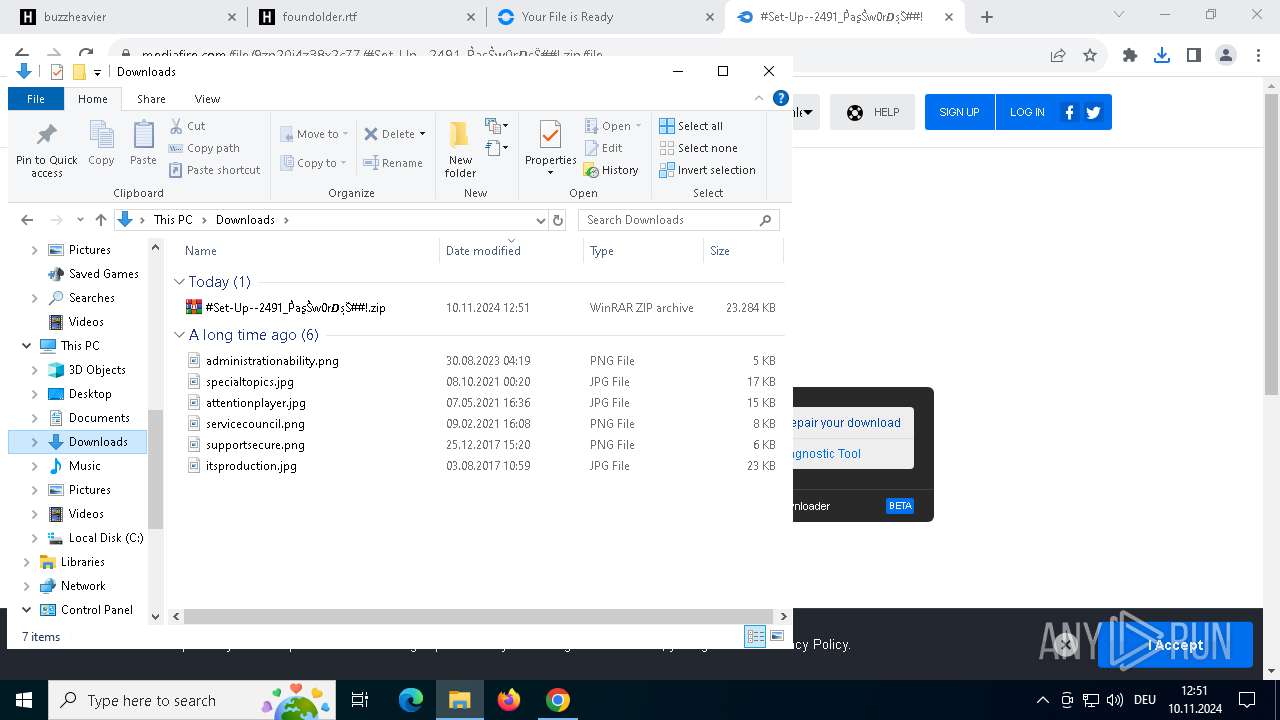Switch to Share ribbon tab
The image size is (1280, 720).
151,99
